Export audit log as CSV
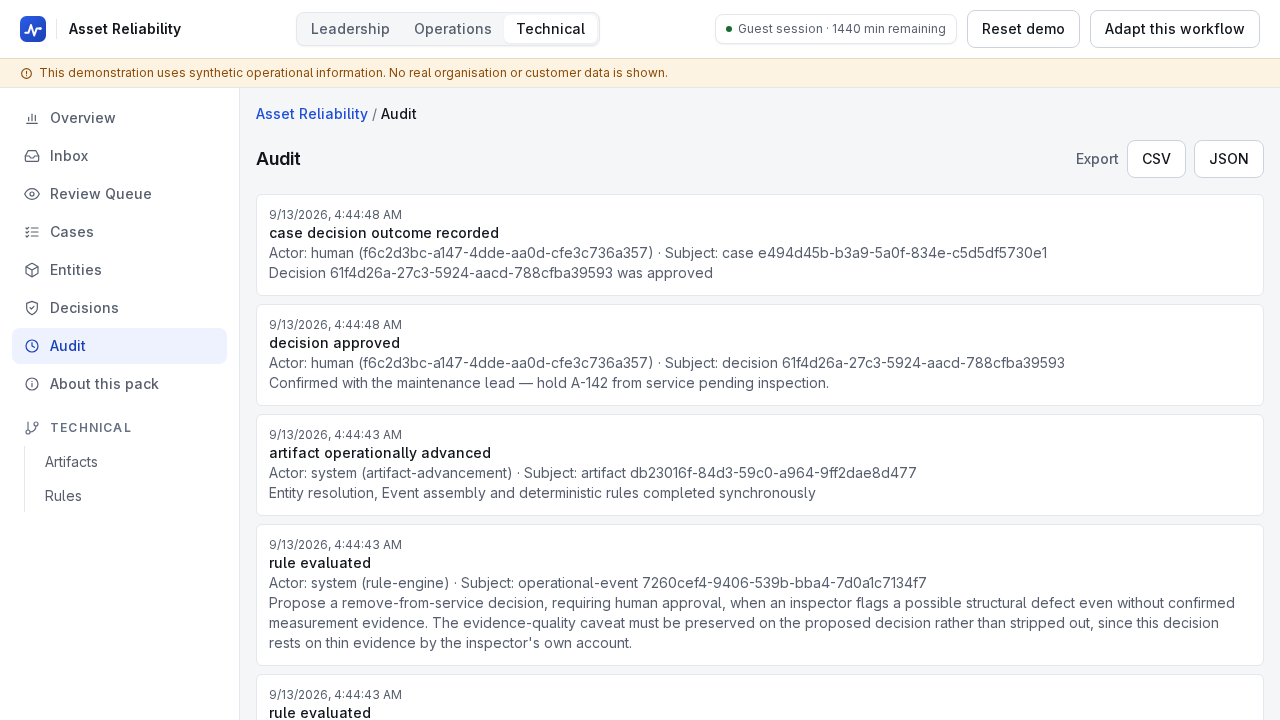The image size is (1280, 720). [1156, 159]
